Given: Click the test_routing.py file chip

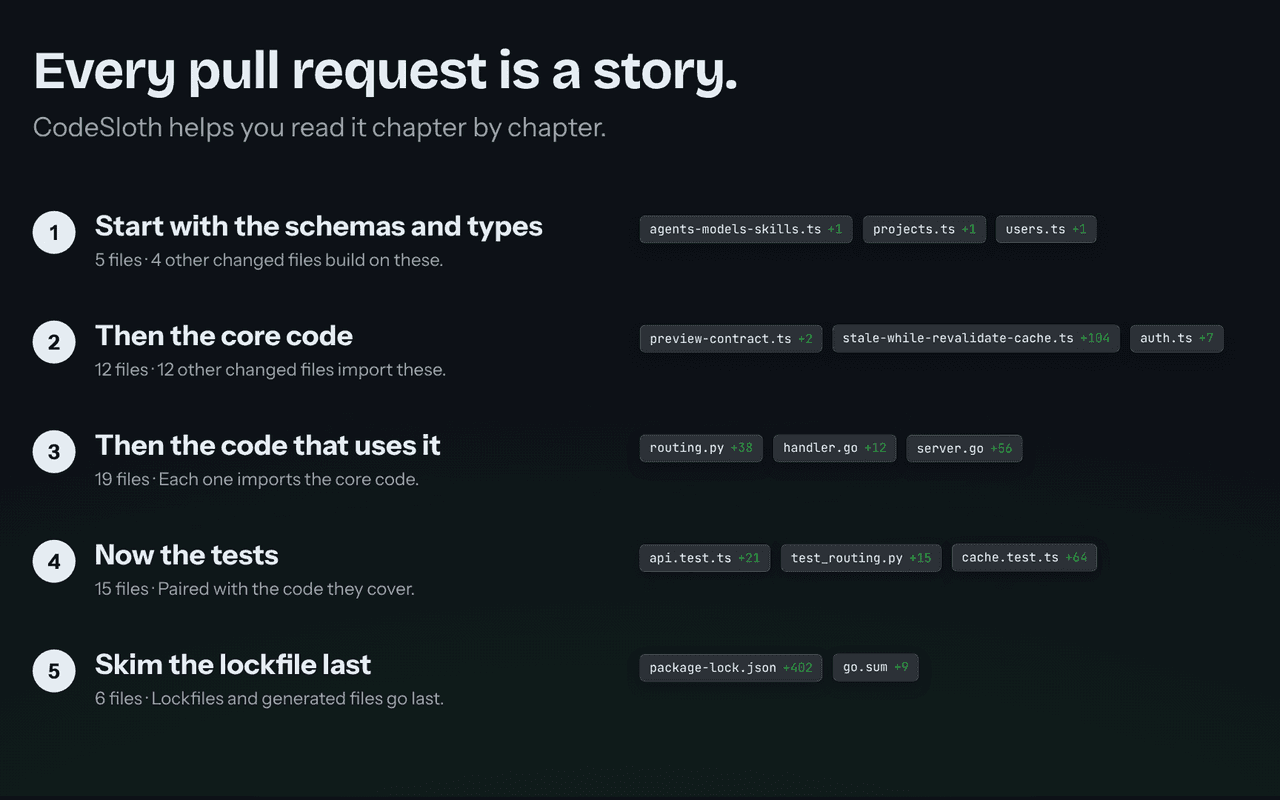Looking at the screenshot, I should [x=861, y=557].
